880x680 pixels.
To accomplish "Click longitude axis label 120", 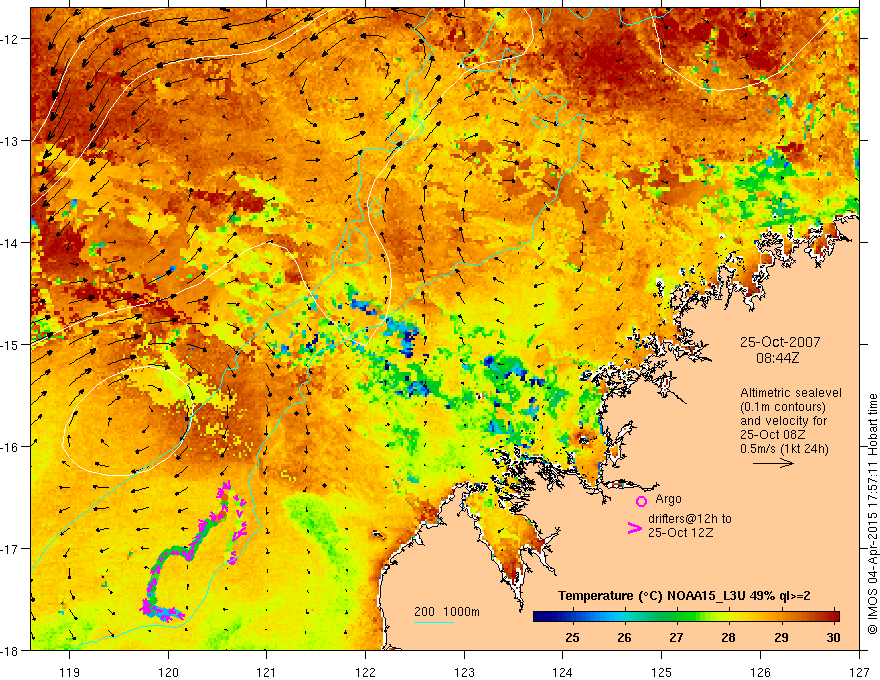I will (168, 673).
